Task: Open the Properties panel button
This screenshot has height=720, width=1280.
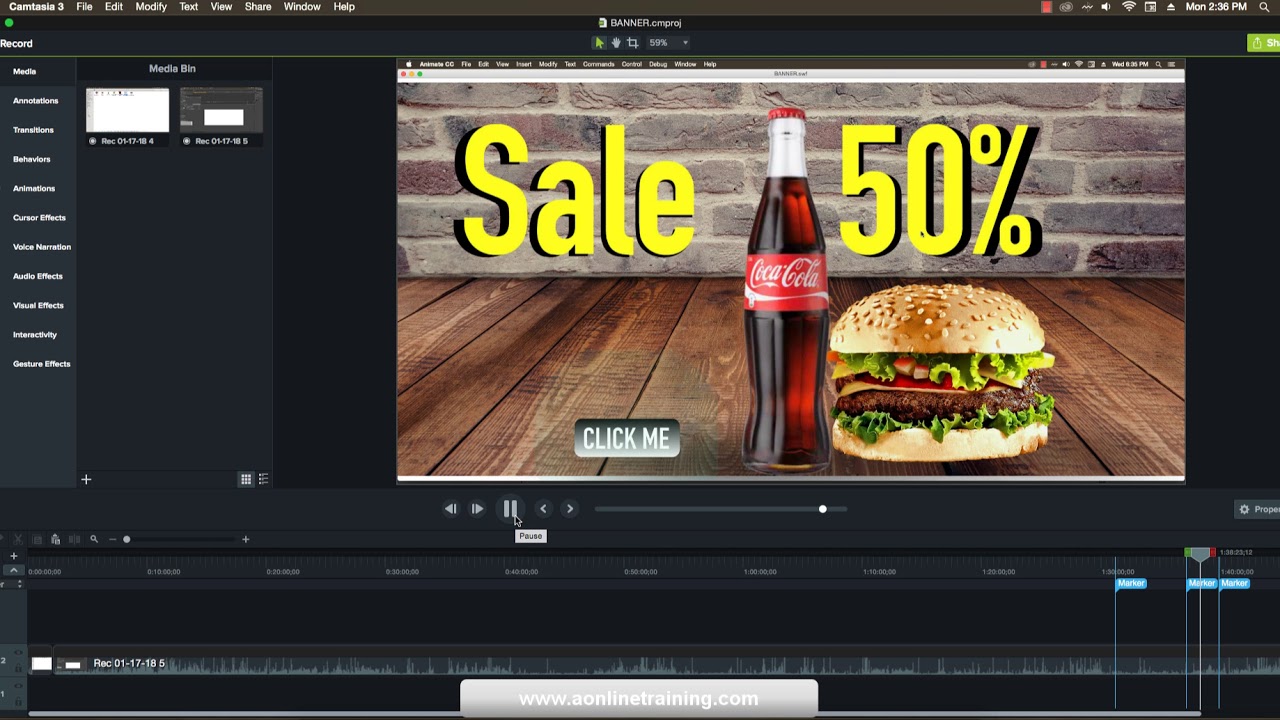Action: point(1258,509)
